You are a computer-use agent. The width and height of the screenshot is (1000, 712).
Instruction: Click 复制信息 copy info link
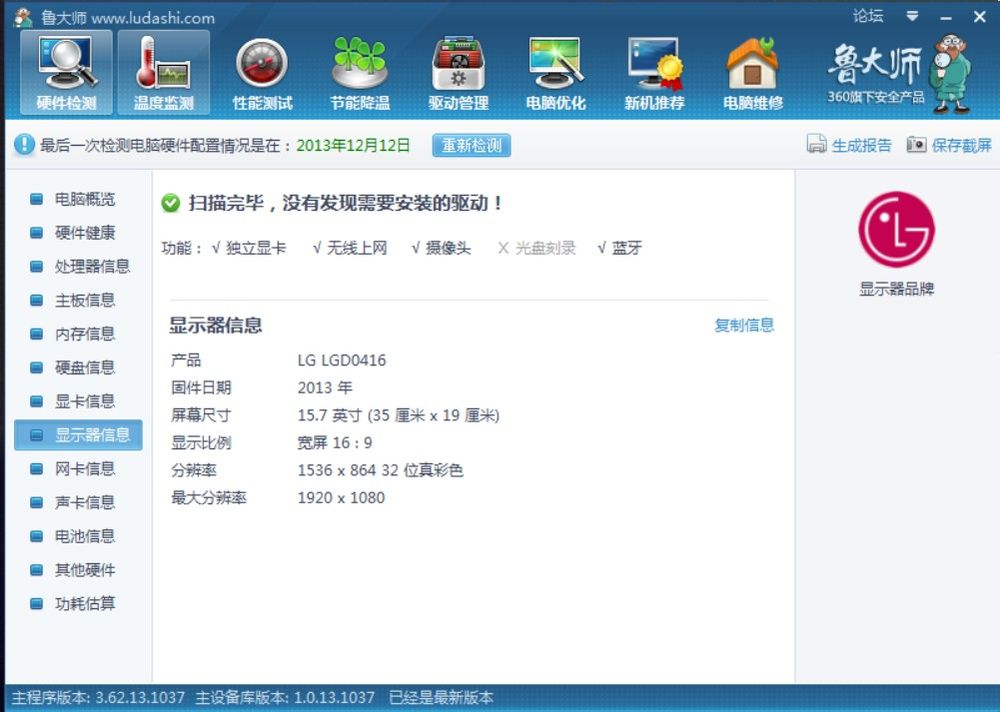click(744, 325)
